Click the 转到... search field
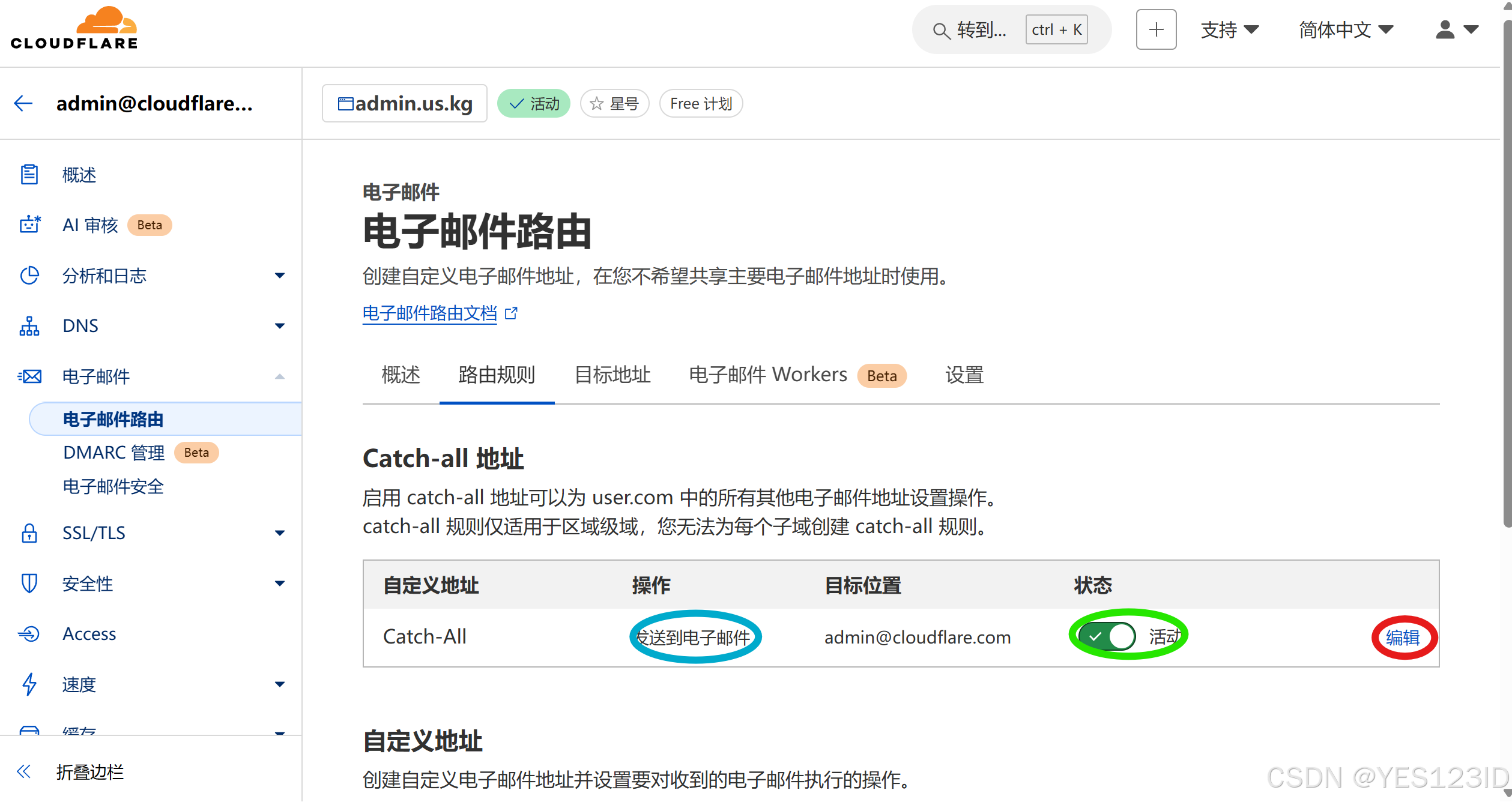The width and height of the screenshot is (1512, 802). (x=981, y=29)
